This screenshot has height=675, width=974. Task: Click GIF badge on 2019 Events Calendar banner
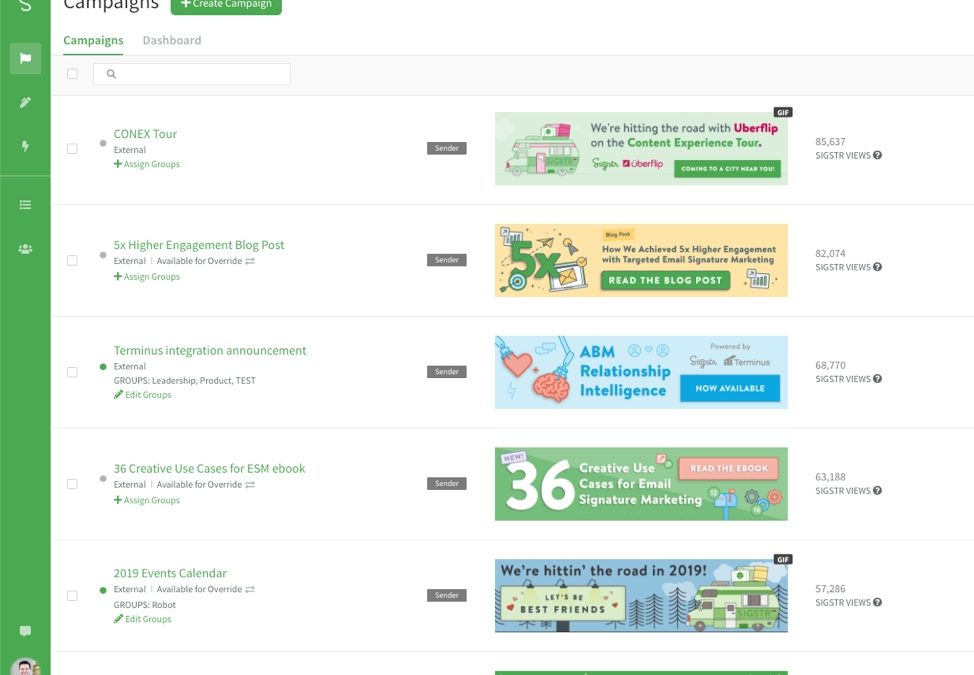click(x=783, y=559)
